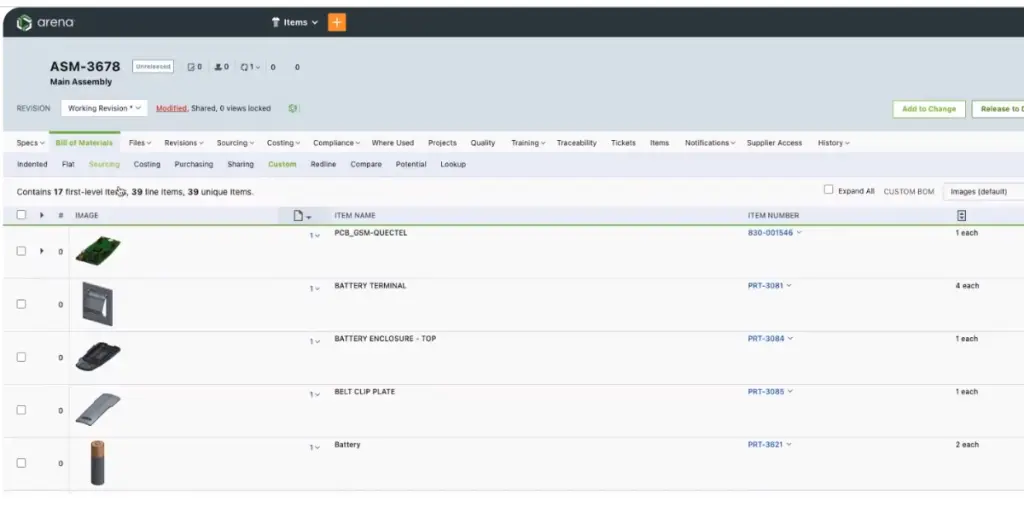The height and width of the screenshot is (512, 1024).
Task: Open the Costing tab dropdown
Action: pyautogui.click(x=283, y=143)
